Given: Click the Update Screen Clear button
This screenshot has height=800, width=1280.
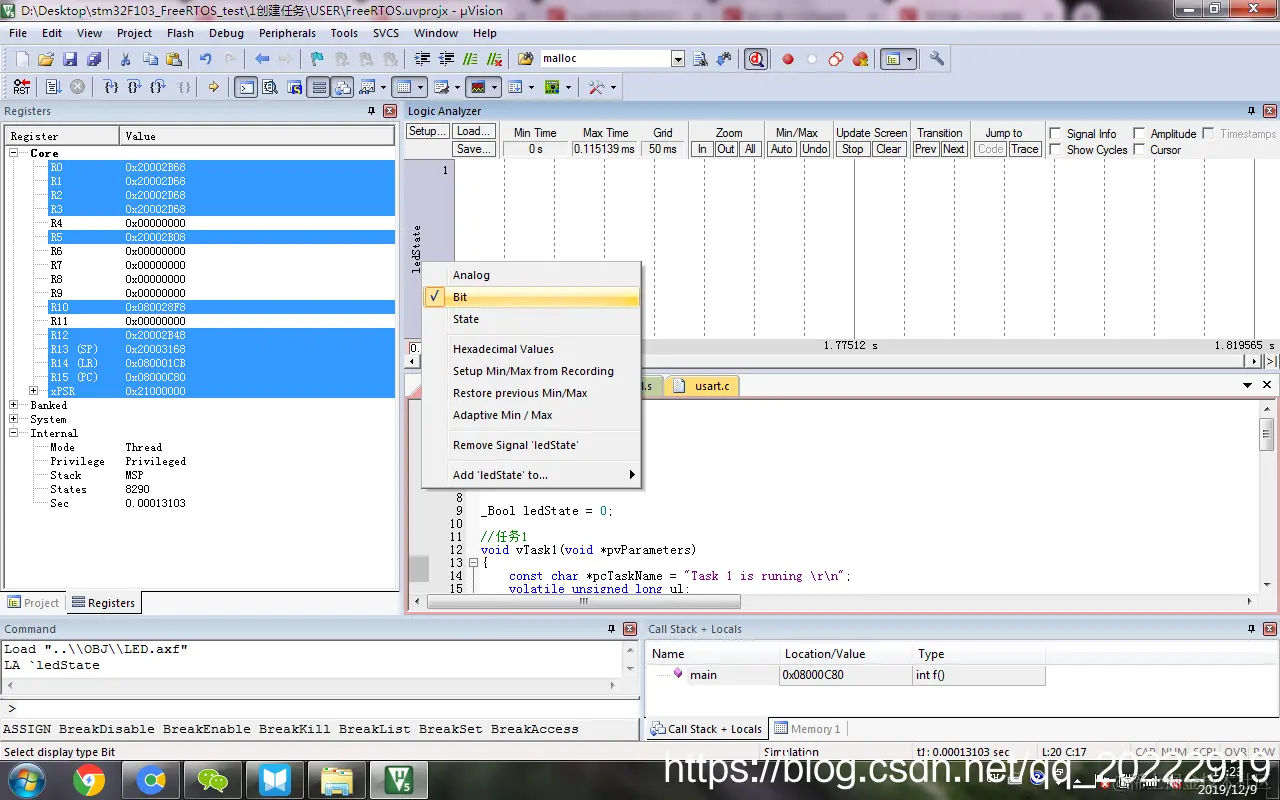Looking at the screenshot, I should [888, 149].
